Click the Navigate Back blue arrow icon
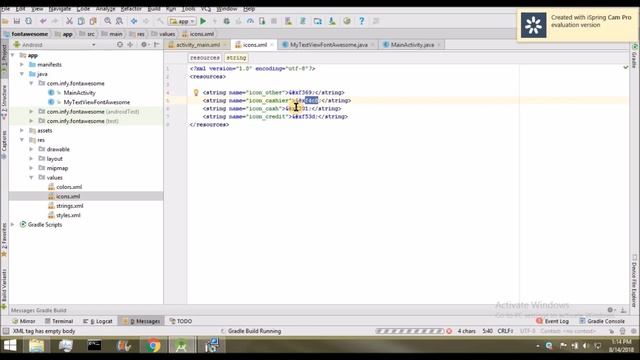 pyautogui.click(x=134, y=21)
